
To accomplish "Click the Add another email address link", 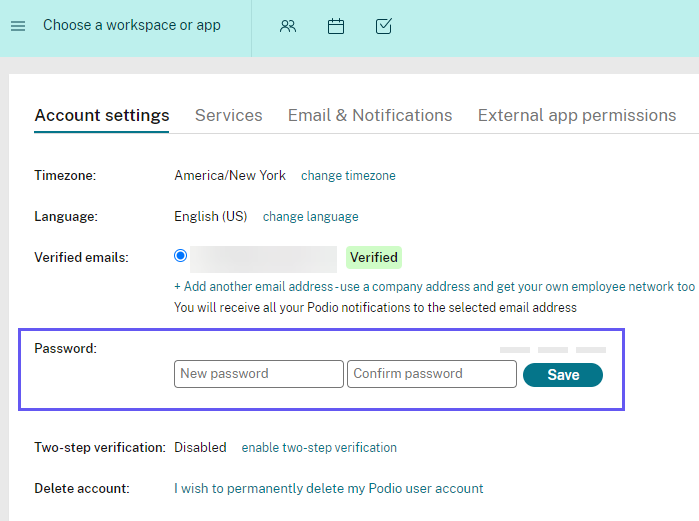I will pyautogui.click(x=434, y=287).
